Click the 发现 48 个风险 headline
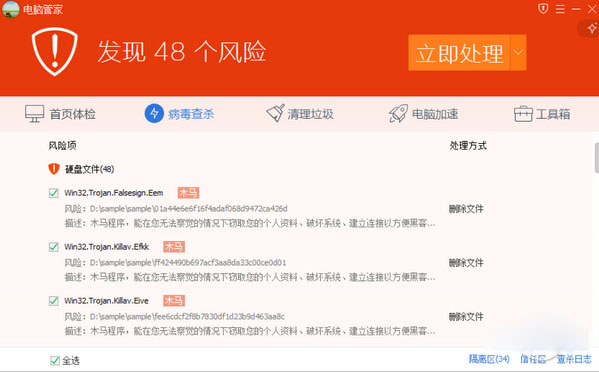 (x=181, y=52)
